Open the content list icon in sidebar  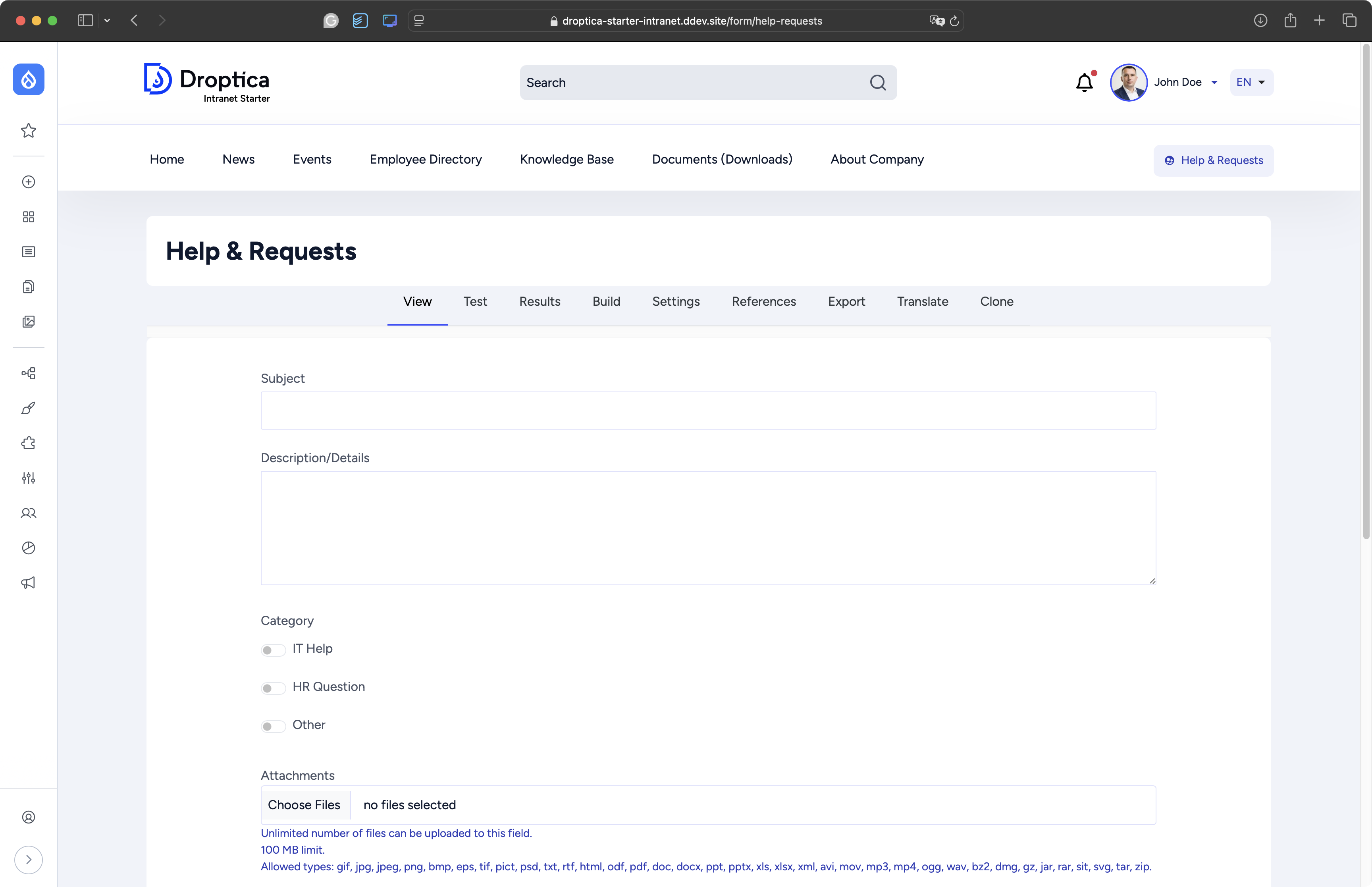(x=28, y=252)
